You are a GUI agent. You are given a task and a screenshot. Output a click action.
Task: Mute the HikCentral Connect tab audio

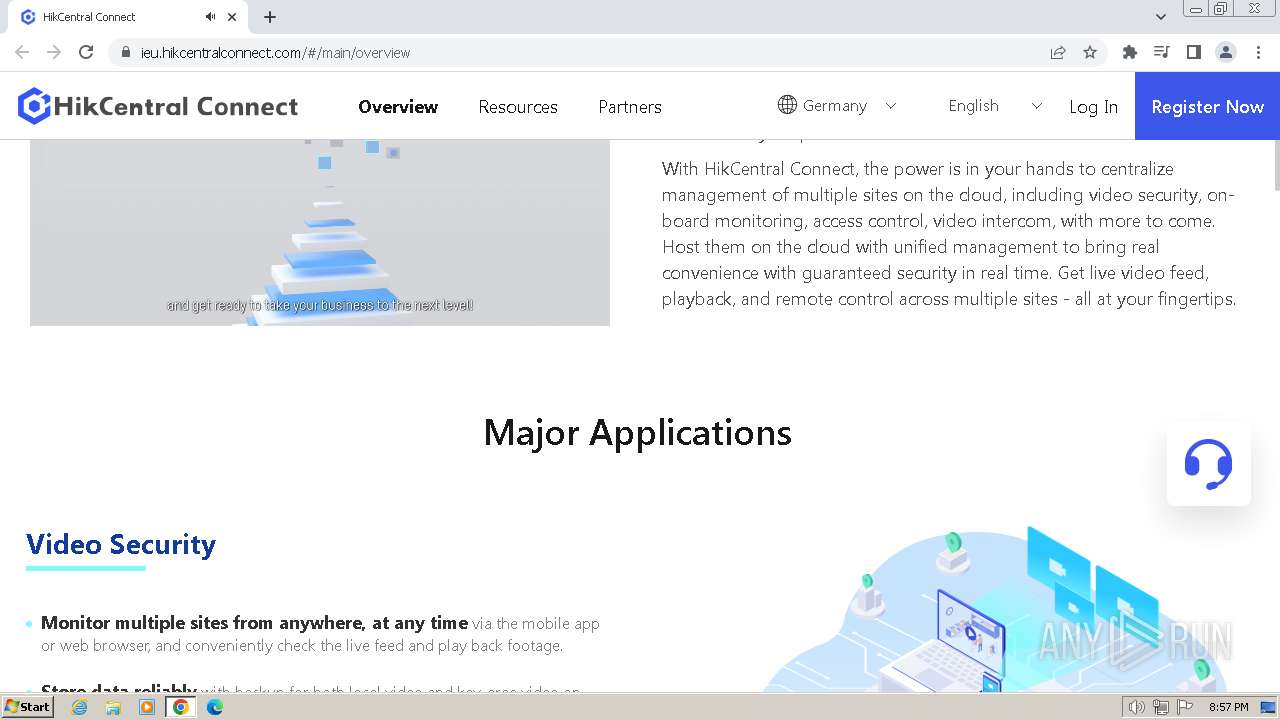(210, 17)
